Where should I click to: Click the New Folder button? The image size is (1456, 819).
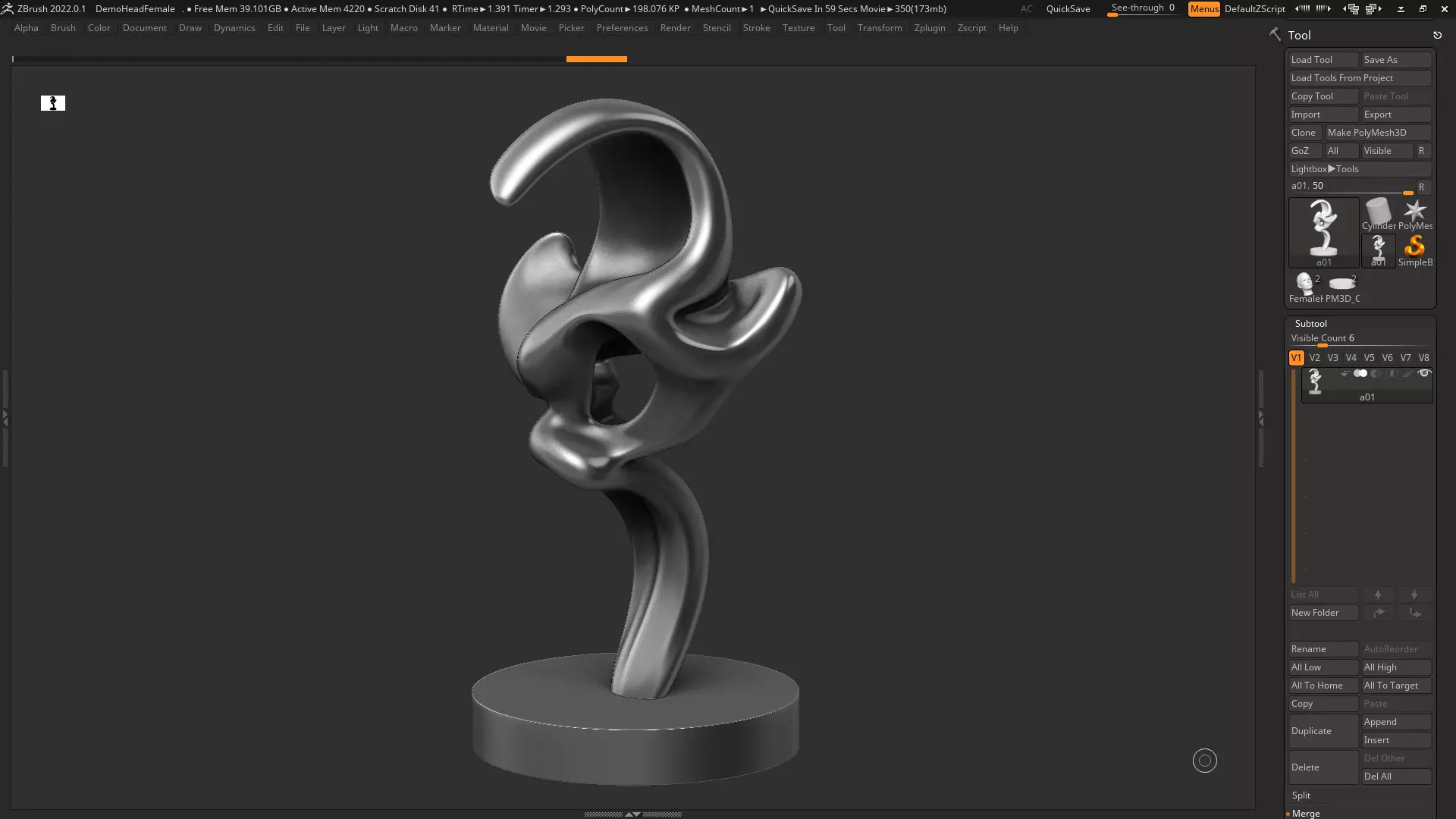coord(1323,613)
